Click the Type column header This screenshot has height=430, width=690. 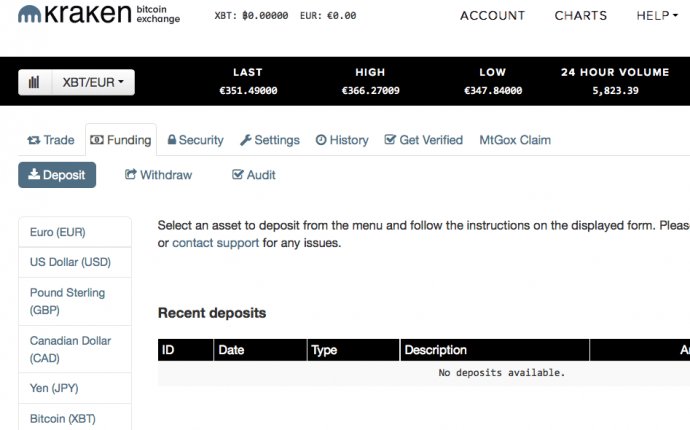(353, 350)
